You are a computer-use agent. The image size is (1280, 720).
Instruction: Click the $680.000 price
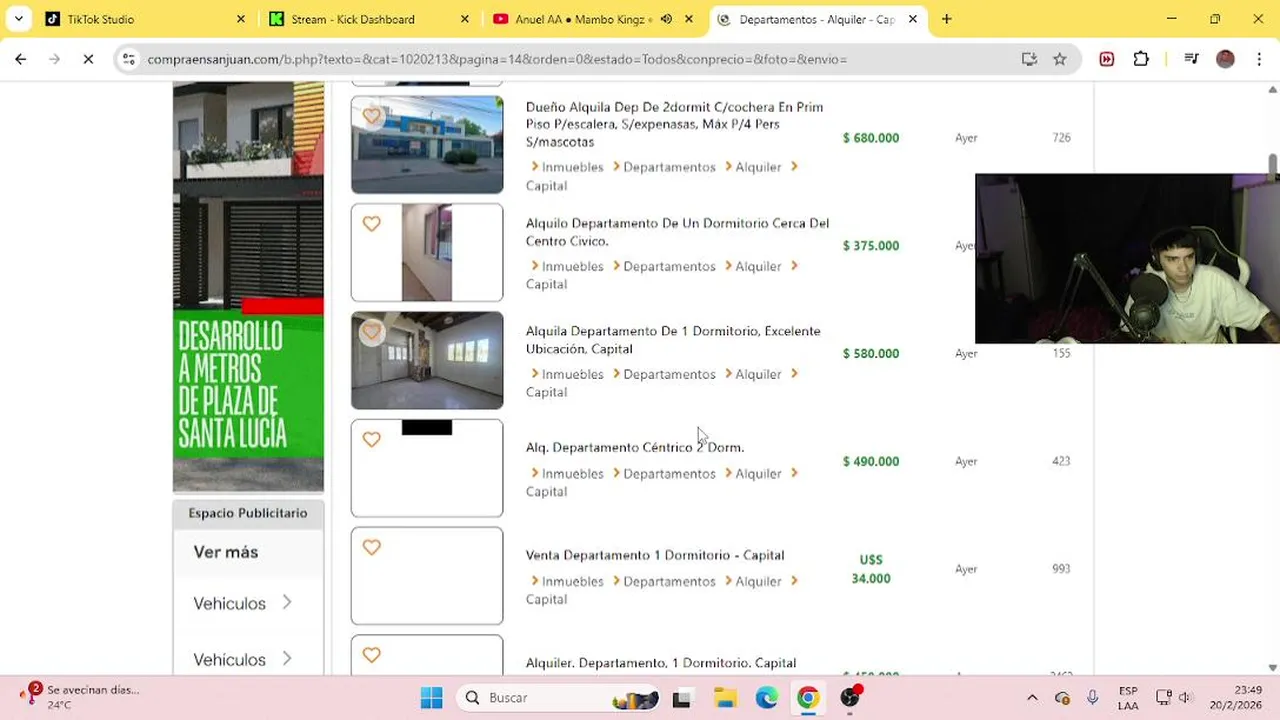coord(871,138)
